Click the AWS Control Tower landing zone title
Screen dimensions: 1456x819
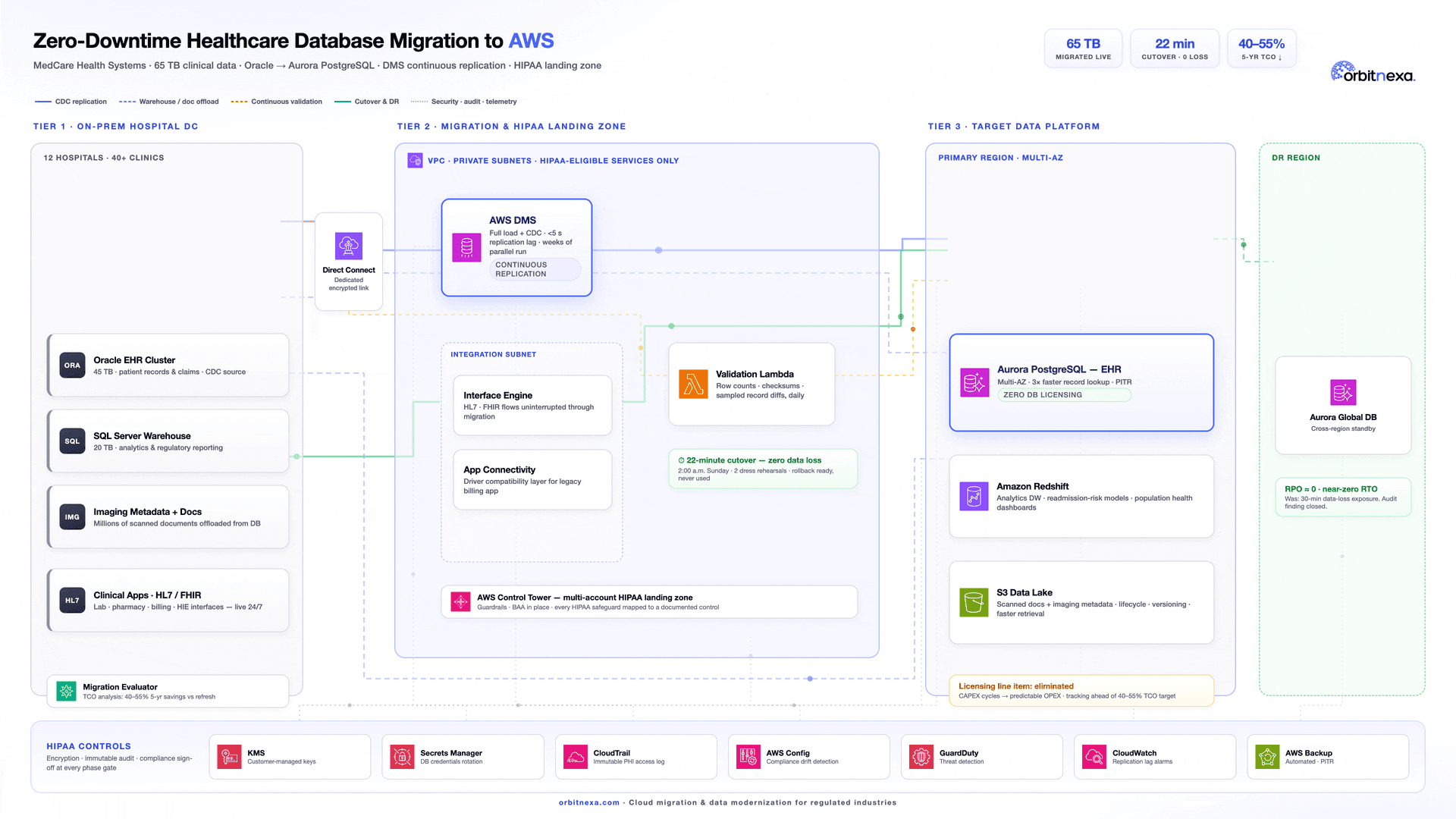tap(585, 598)
